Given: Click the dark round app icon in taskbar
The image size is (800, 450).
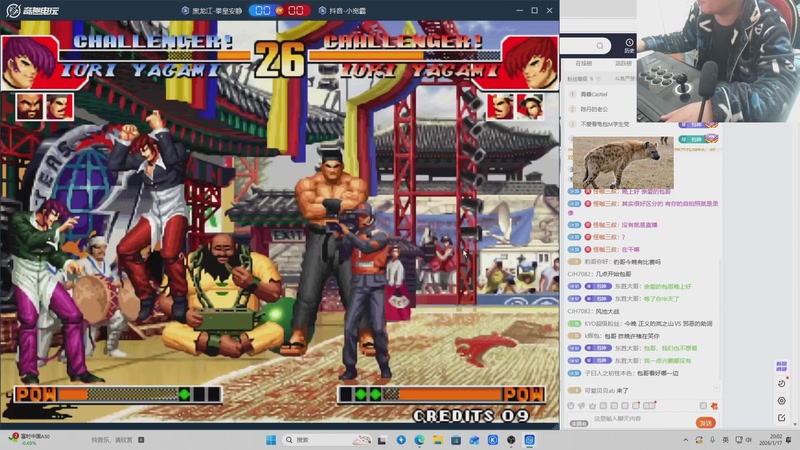Looking at the screenshot, I should click(511, 440).
